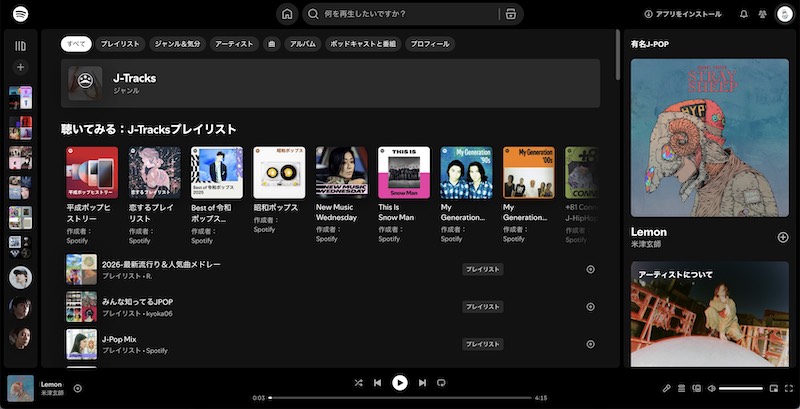Collapse Your Library sidebar icon
Screen dimensions: 800x409
(20, 46)
